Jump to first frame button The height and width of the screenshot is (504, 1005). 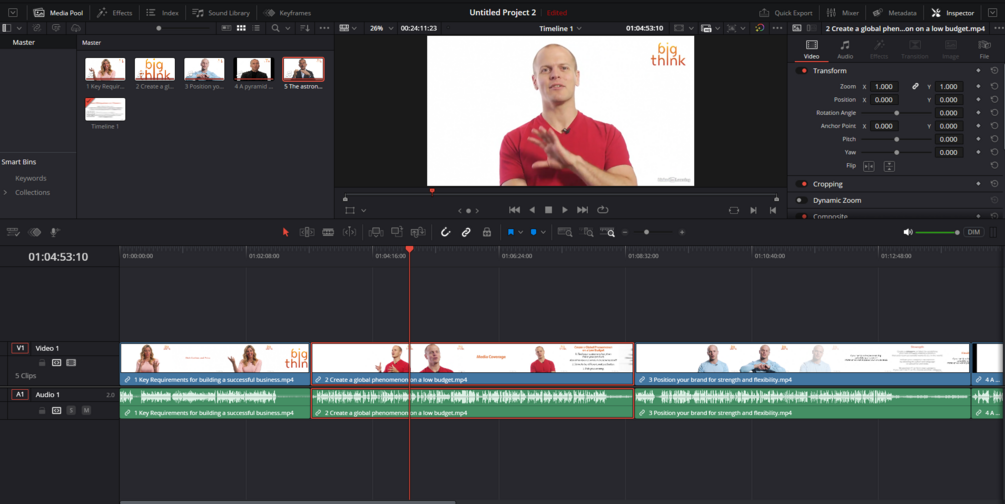tap(514, 210)
